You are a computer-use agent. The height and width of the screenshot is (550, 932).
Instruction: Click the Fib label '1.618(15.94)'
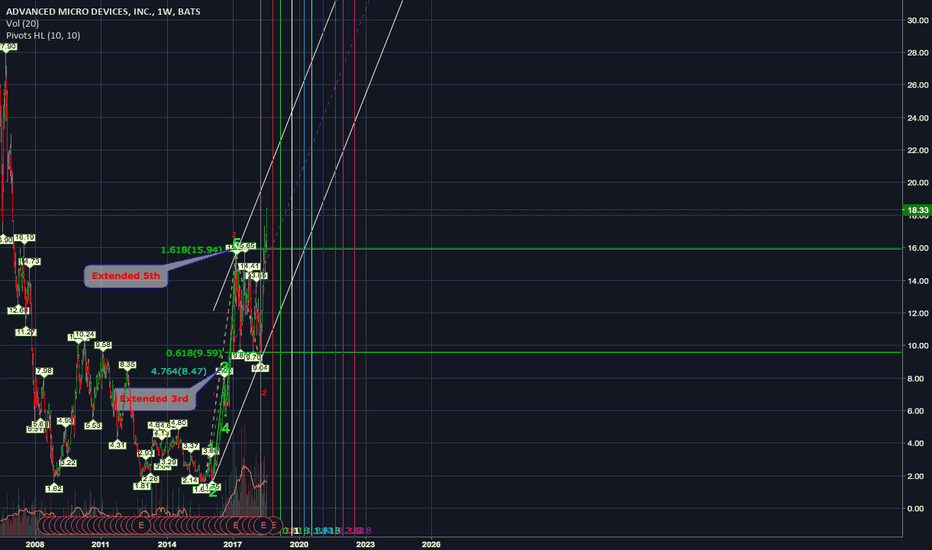(x=191, y=250)
